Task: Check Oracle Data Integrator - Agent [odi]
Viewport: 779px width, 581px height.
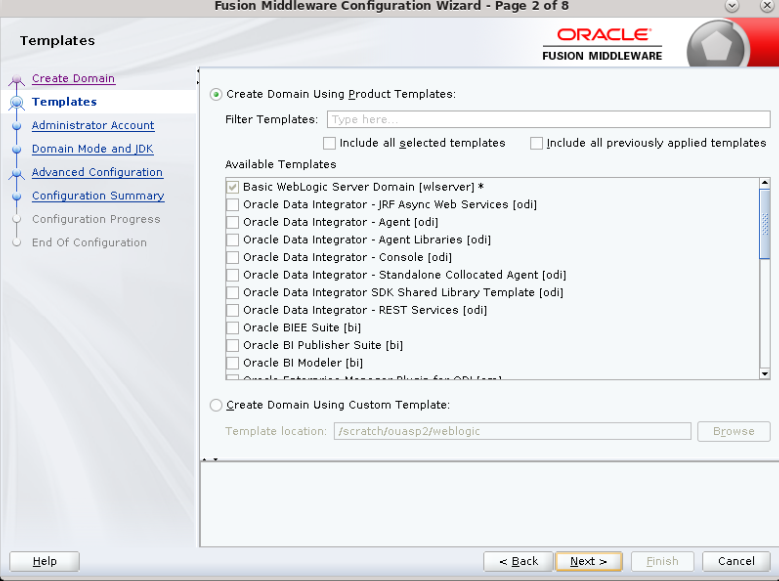Action: (232, 222)
